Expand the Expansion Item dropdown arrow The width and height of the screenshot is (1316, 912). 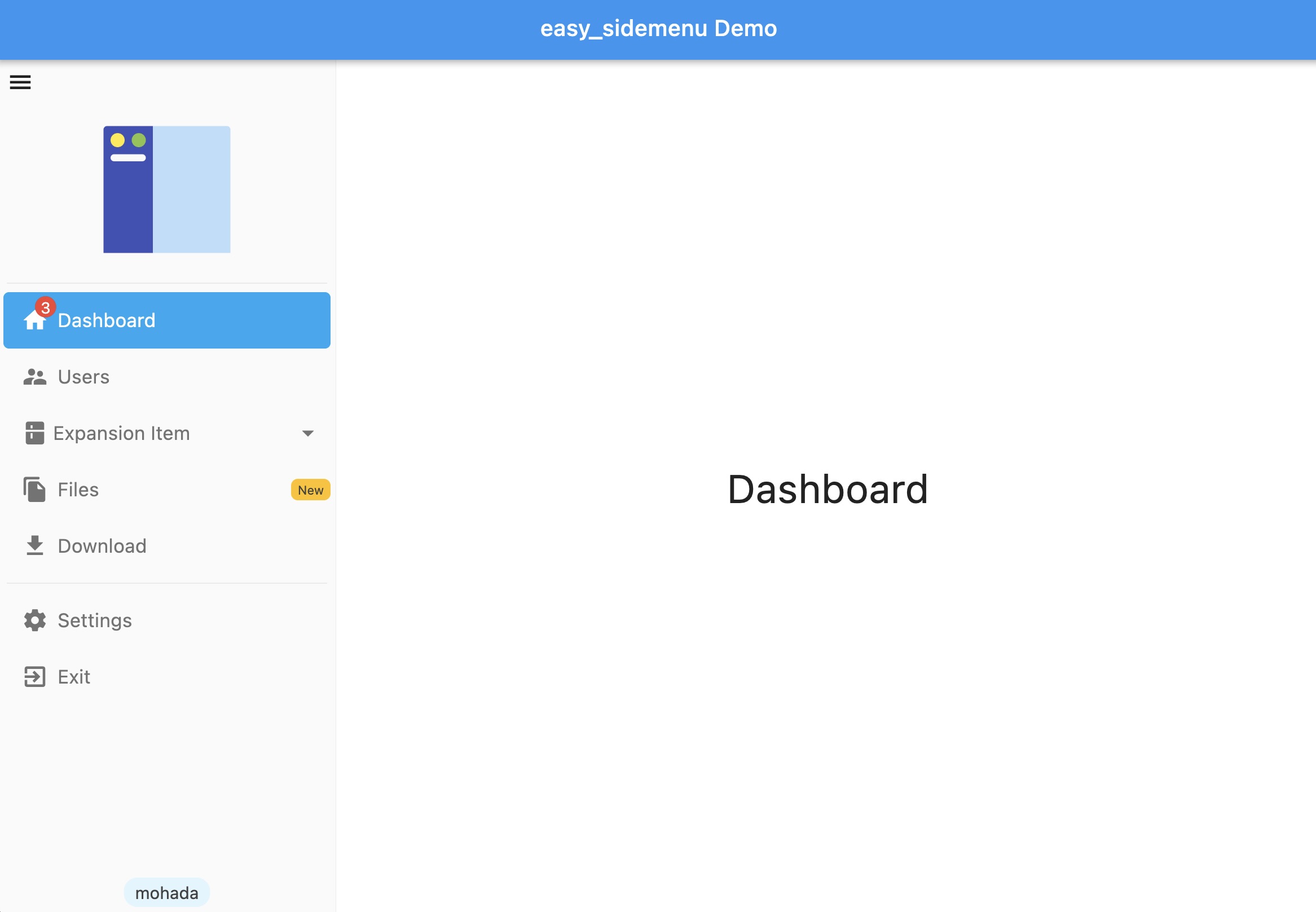307,433
